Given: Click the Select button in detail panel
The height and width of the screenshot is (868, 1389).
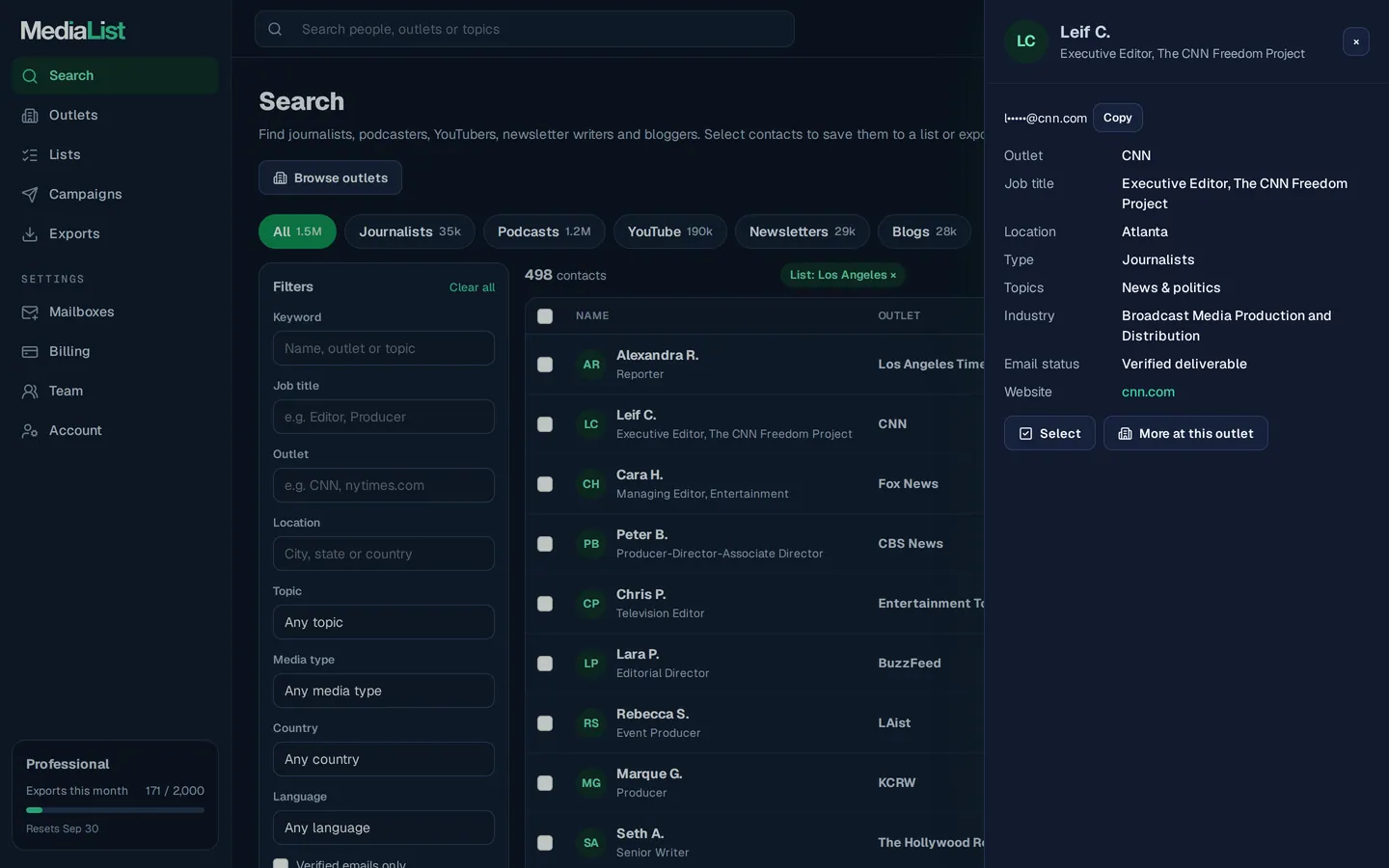Looking at the screenshot, I should [1049, 433].
